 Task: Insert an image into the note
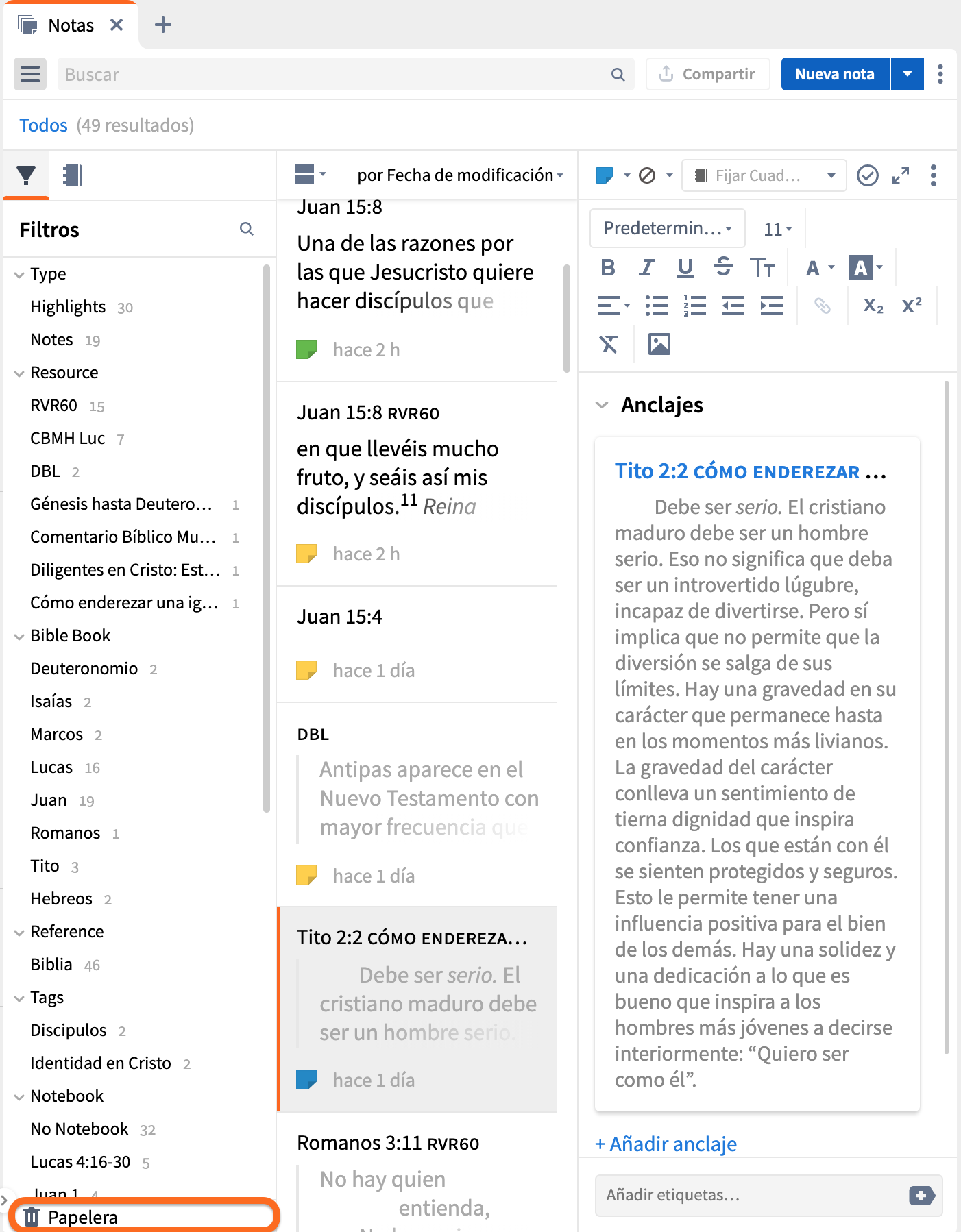pos(659,344)
